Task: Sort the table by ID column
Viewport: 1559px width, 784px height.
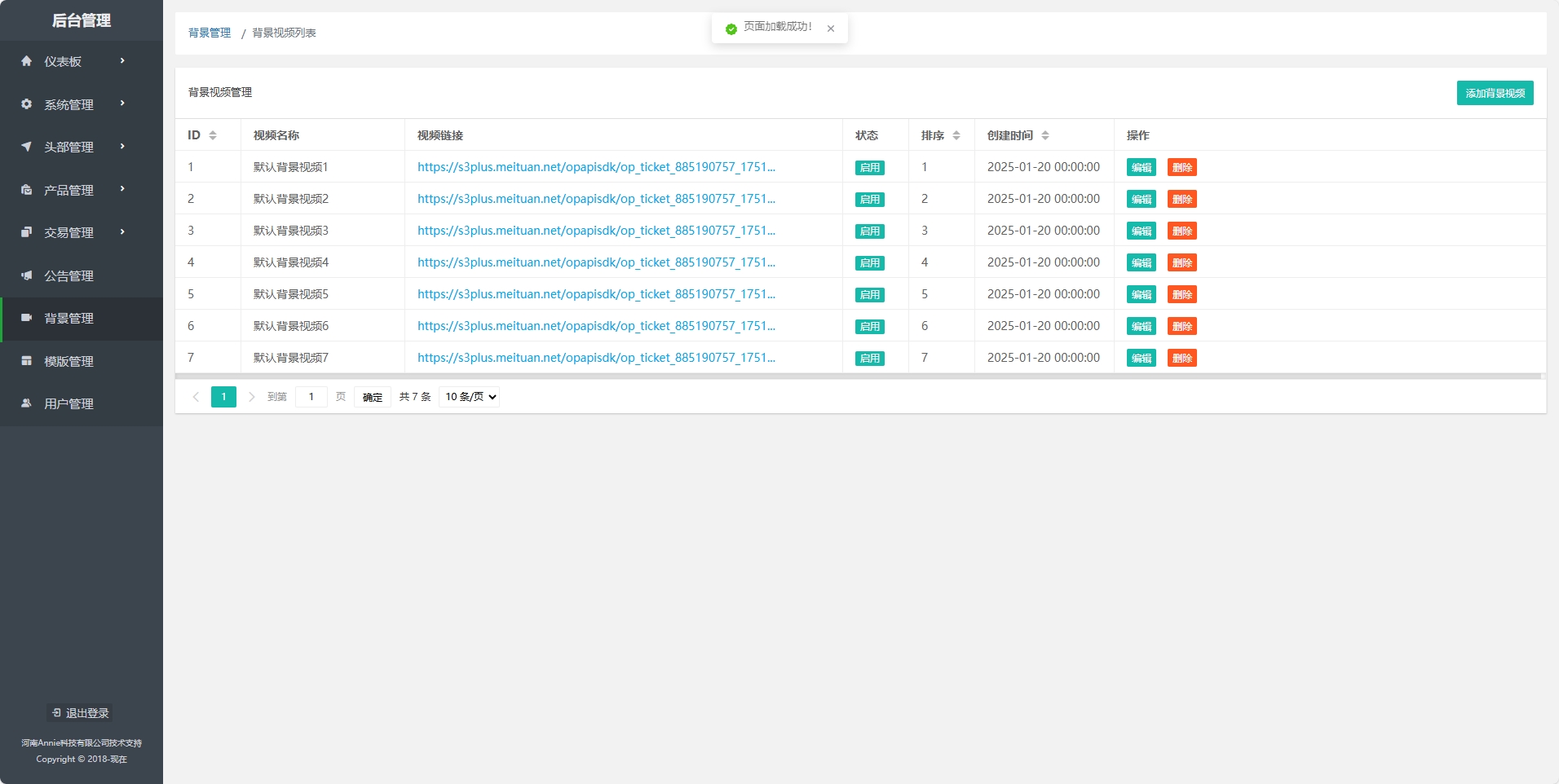Action: click(x=213, y=135)
